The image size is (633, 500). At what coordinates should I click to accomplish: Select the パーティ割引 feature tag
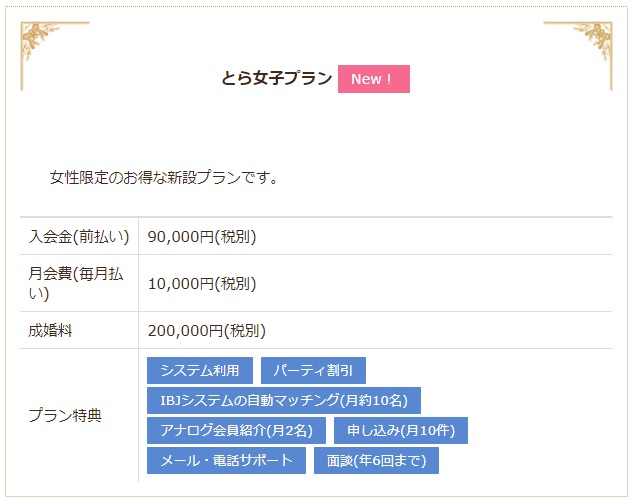point(313,370)
